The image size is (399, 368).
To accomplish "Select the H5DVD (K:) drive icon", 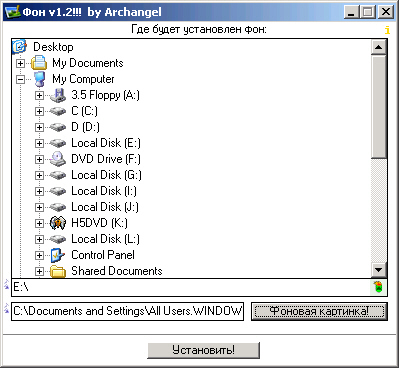I will click(x=58, y=223).
